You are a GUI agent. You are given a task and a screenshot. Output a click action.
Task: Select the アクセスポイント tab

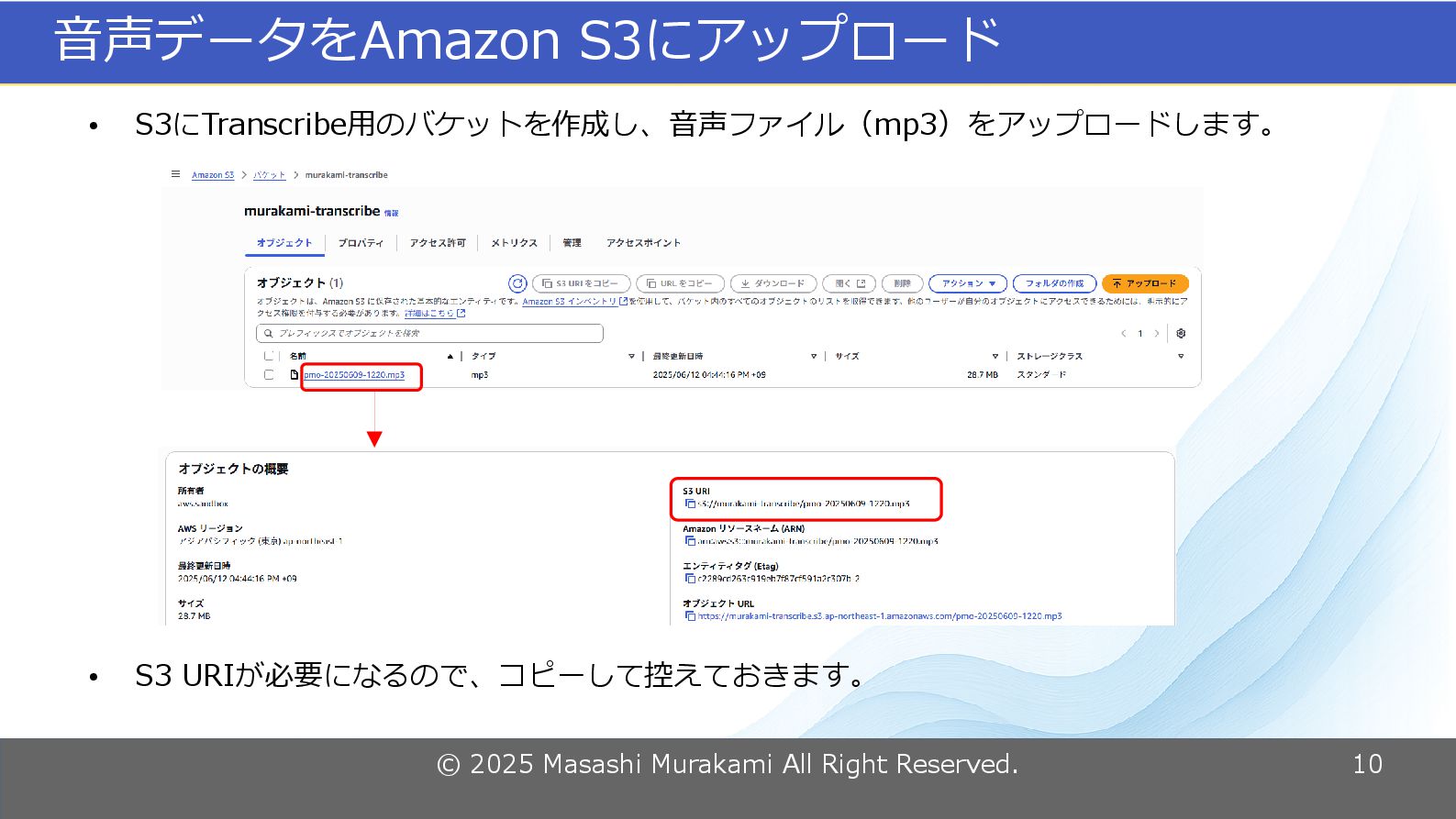643,243
